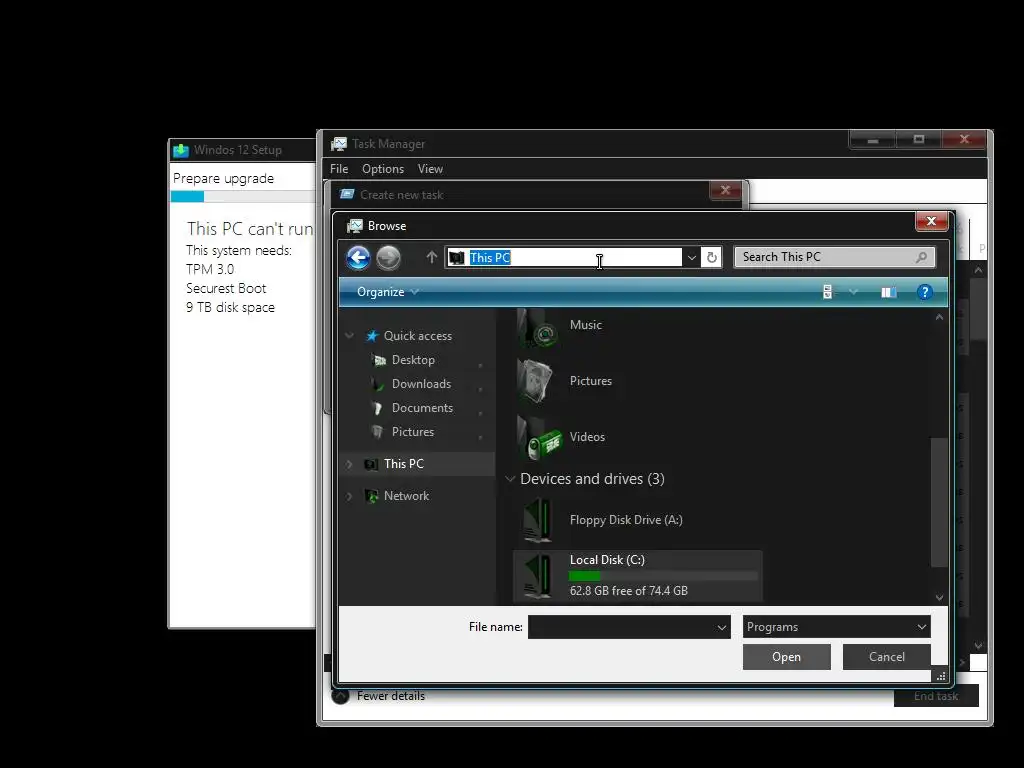Select the Floppy Disk Drive (A:) icon
Image resolution: width=1024 pixels, height=768 pixels.
(538, 520)
